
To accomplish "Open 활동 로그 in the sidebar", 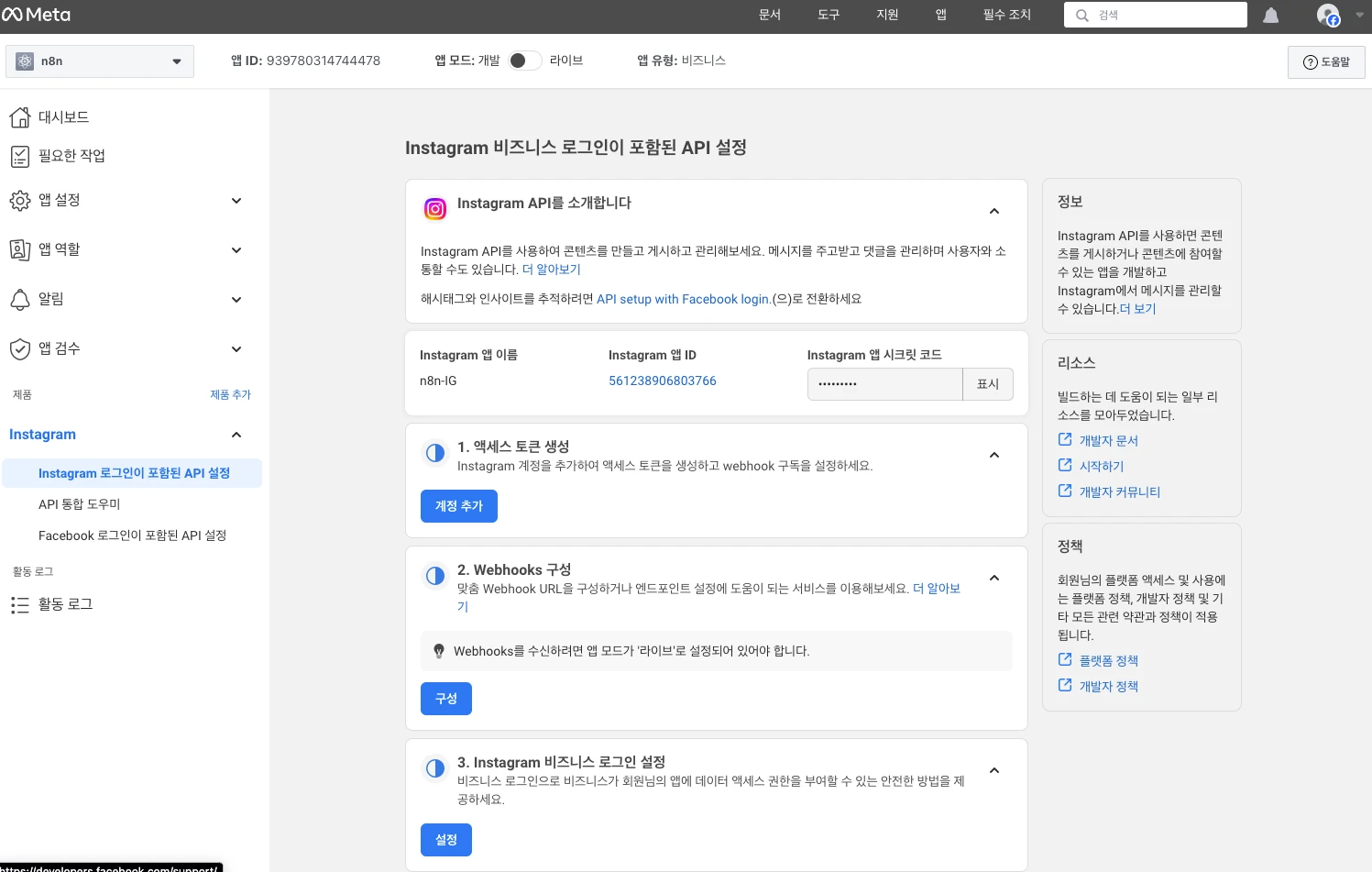I will point(65,605).
